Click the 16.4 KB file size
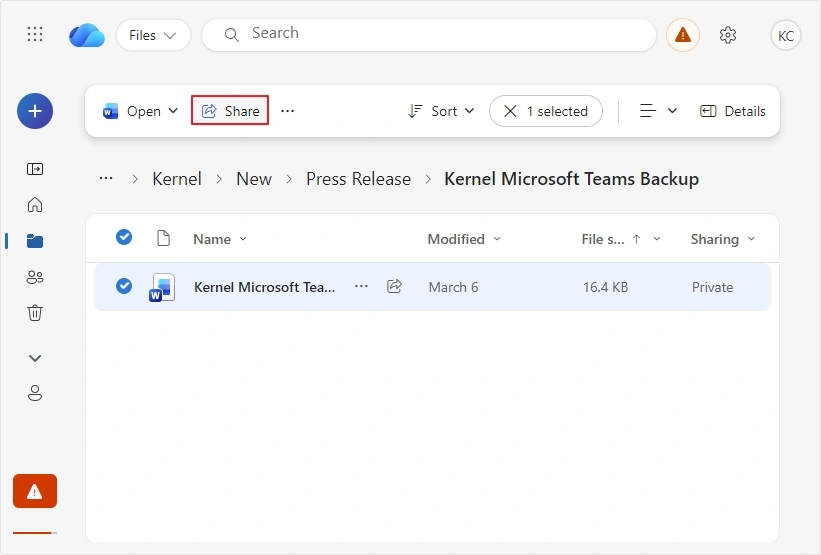The height and width of the screenshot is (555, 821). click(605, 287)
